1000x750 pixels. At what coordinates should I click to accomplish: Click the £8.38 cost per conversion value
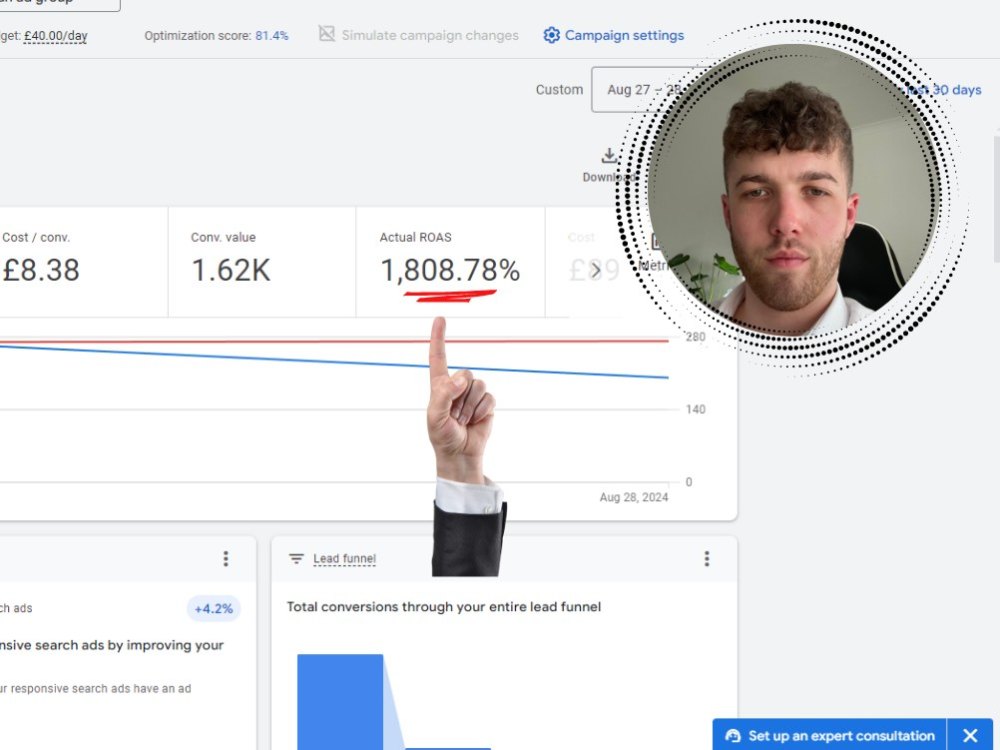click(41, 270)
